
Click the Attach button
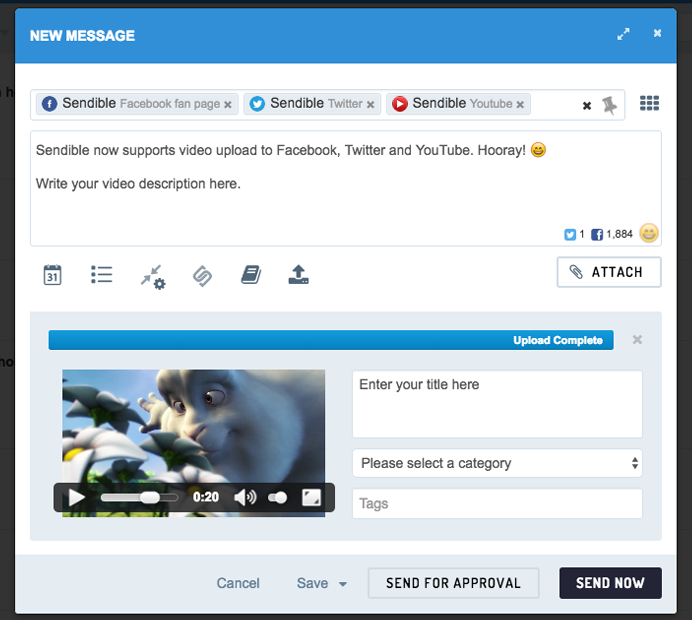coord(609,272)
